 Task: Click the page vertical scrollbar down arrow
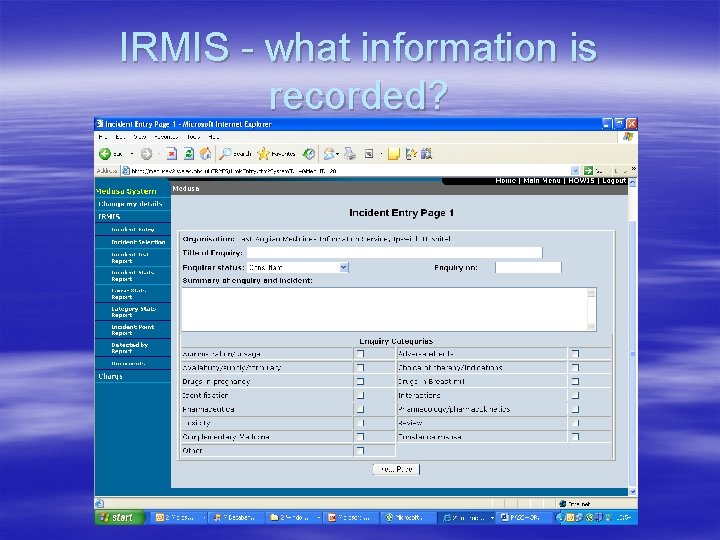tap(632, 492)
